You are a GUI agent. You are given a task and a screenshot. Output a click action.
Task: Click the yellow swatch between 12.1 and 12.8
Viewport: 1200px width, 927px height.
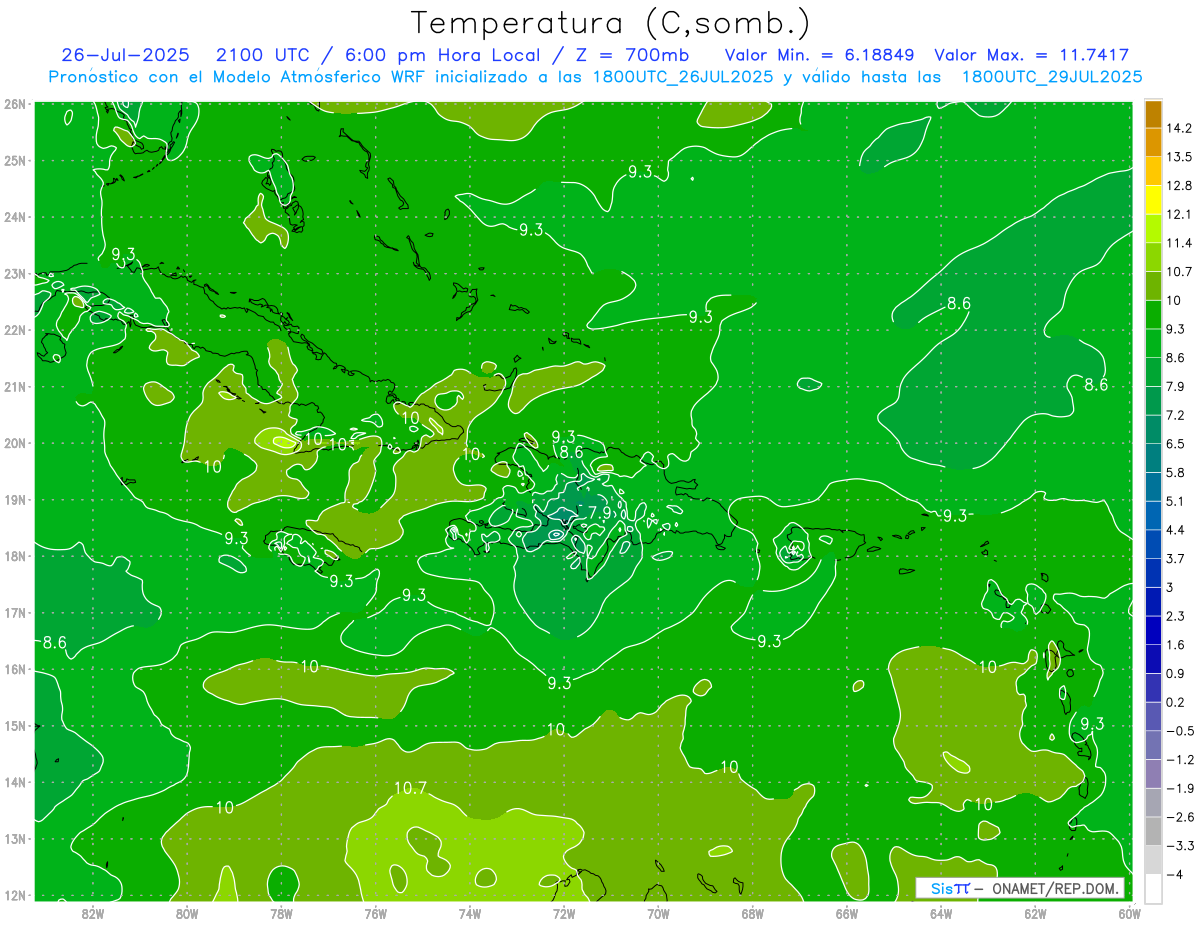click(x=1153, y=200)
